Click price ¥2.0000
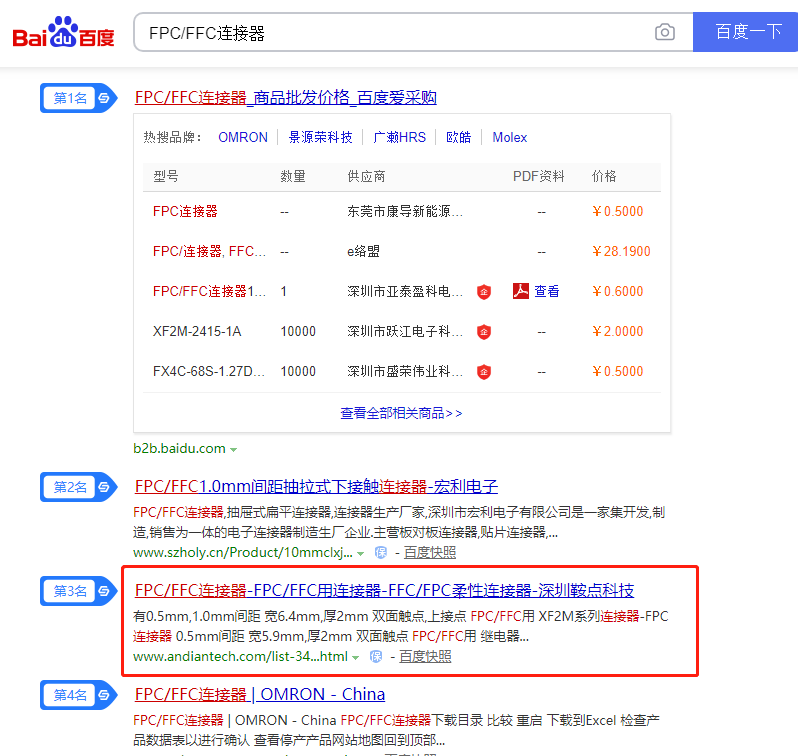This screenshot has width=798, height=756. pos(618,331)
